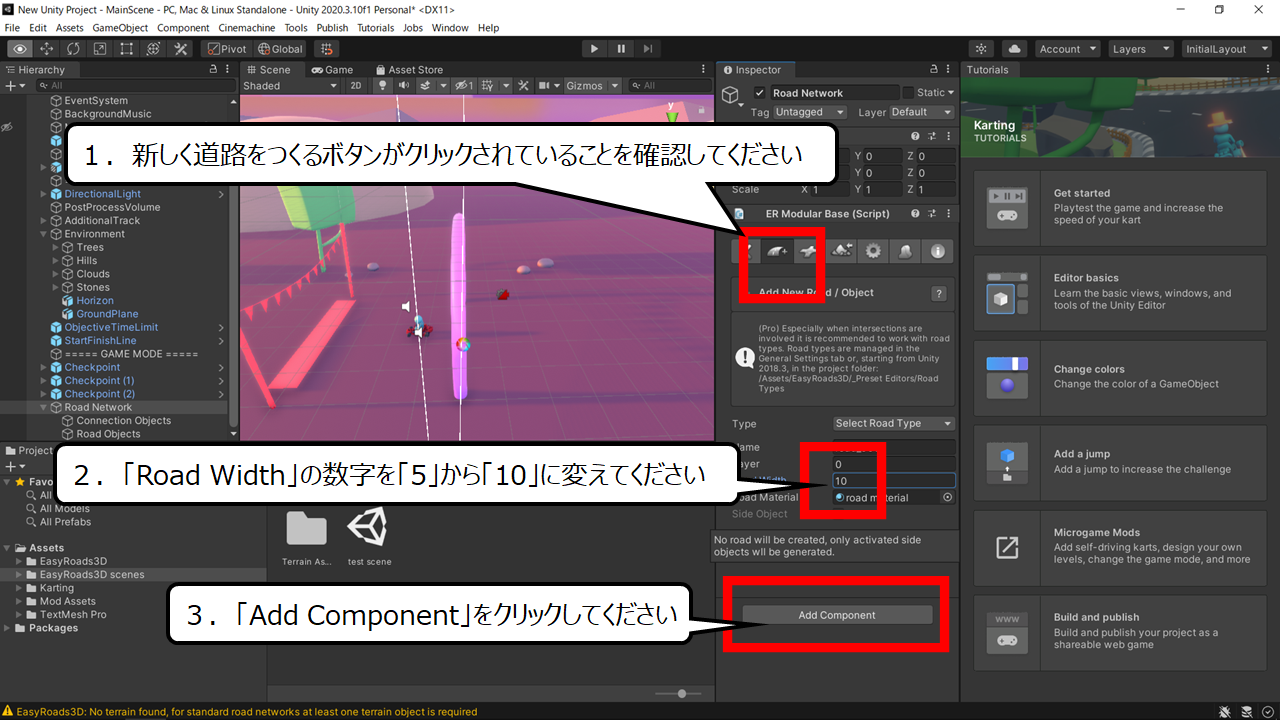Click the info toolbar icon

[x=938, y=251]
